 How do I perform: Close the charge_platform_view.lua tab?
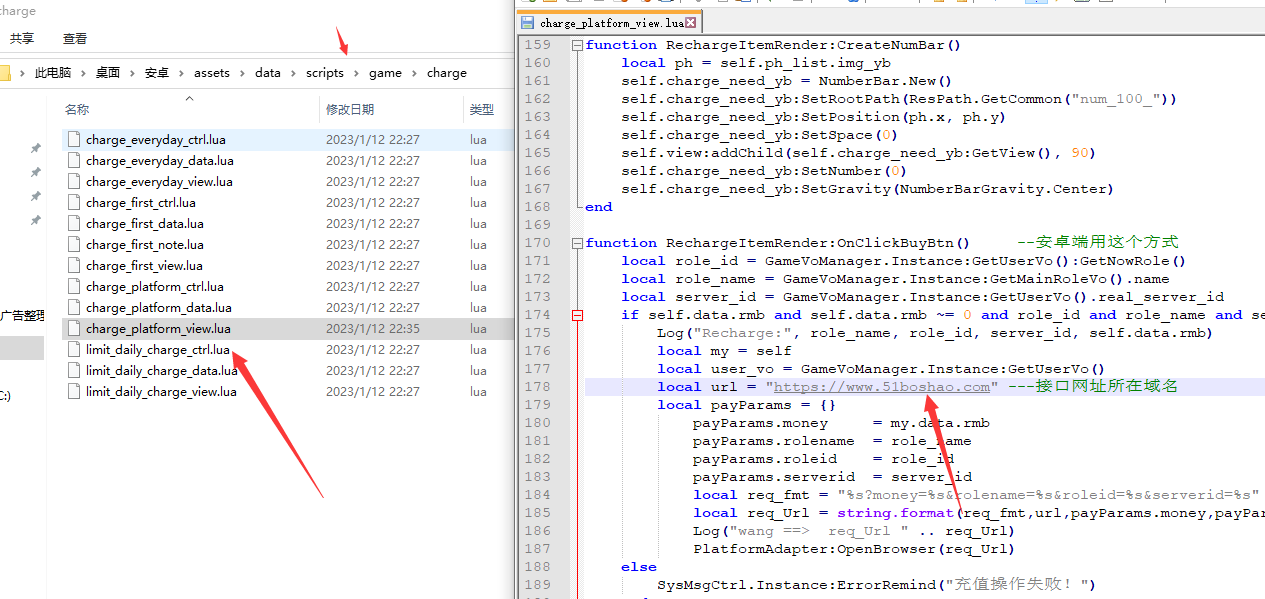[689, 22]
